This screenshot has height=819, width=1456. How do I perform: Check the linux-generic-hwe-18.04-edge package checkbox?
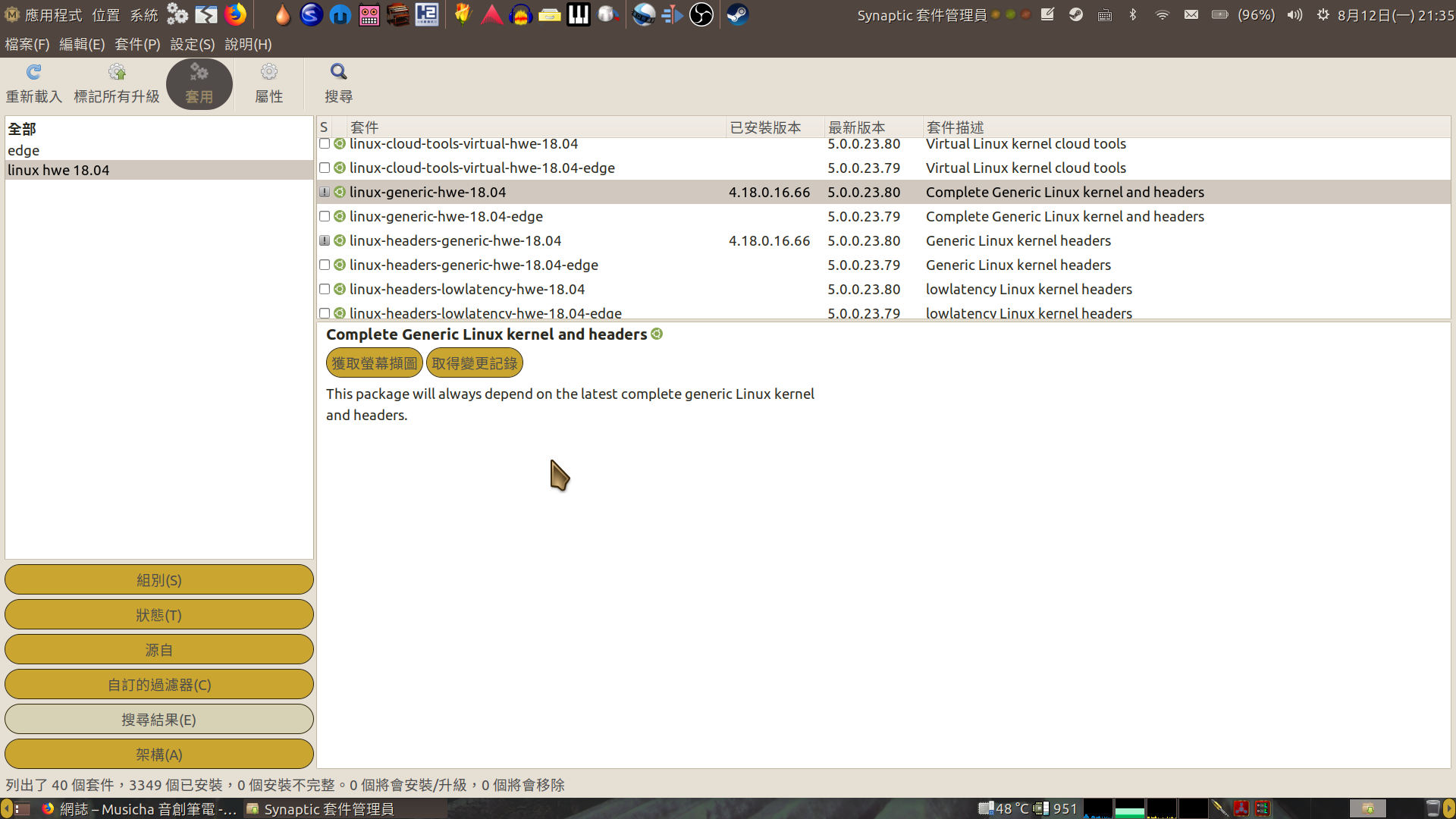(x=325, y=216)
